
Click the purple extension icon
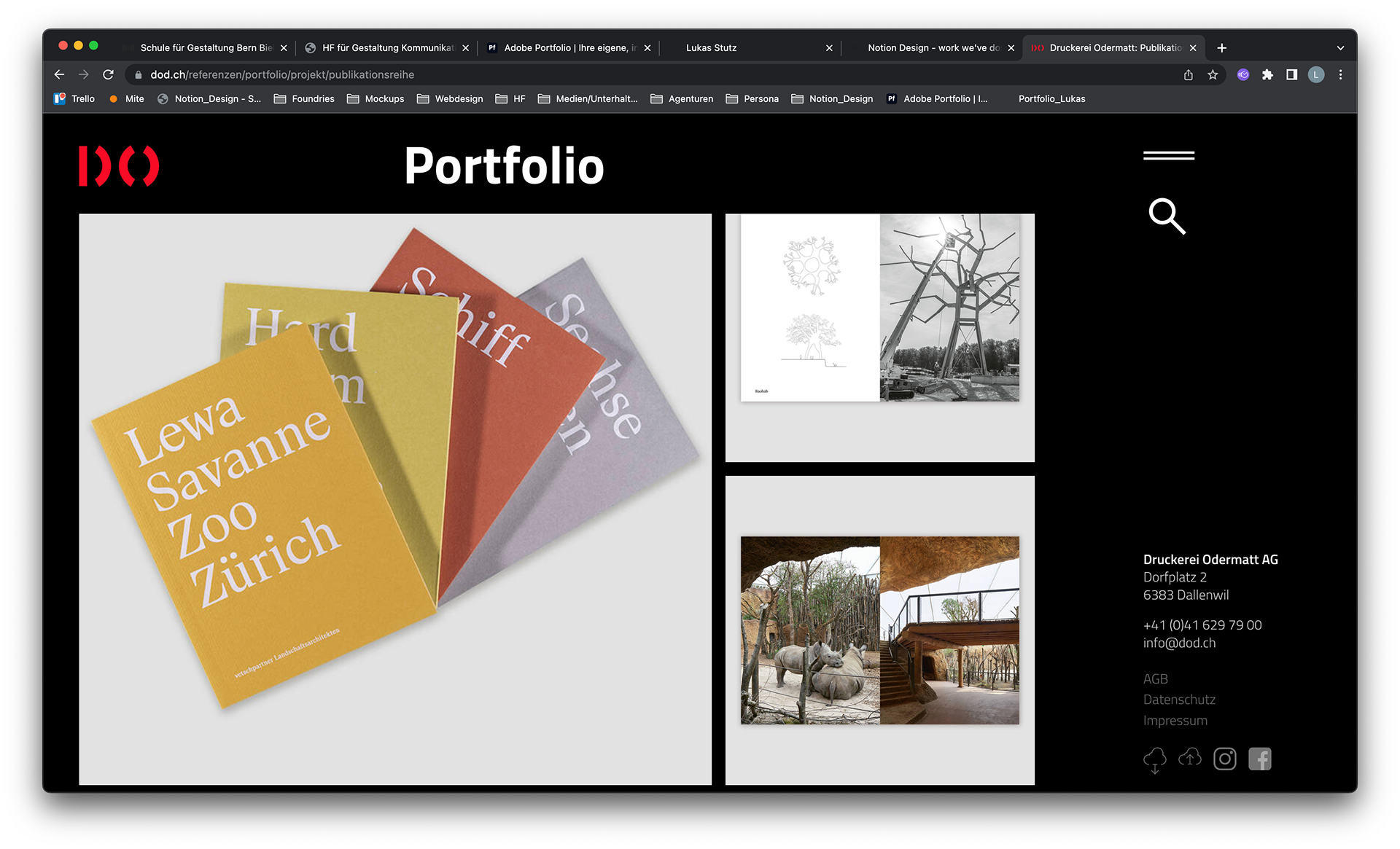click(x=1243, y=74)
